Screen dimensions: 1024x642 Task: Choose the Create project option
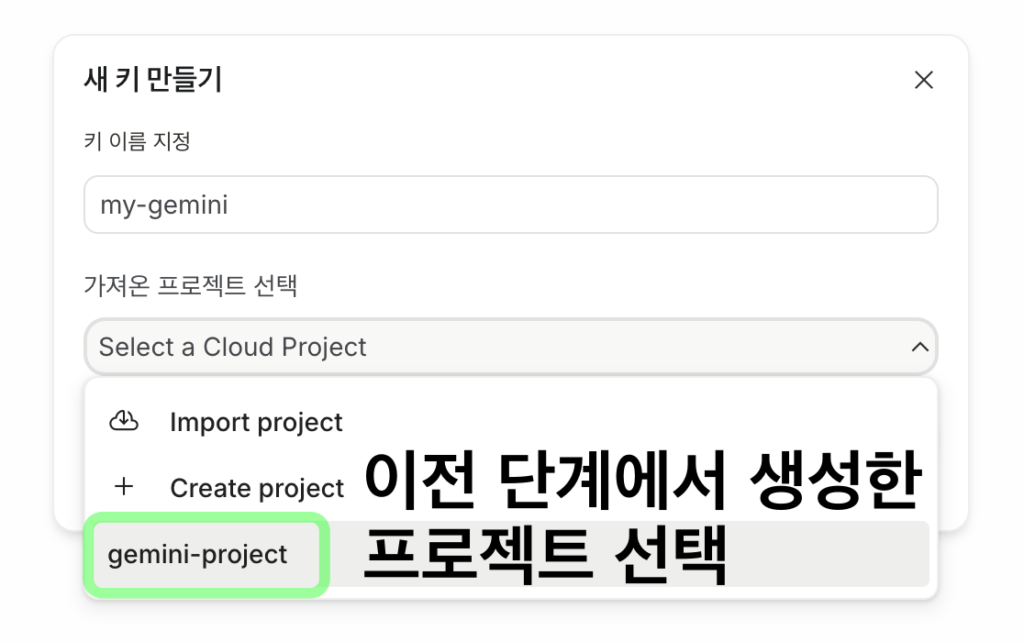(x=257, y=488)
